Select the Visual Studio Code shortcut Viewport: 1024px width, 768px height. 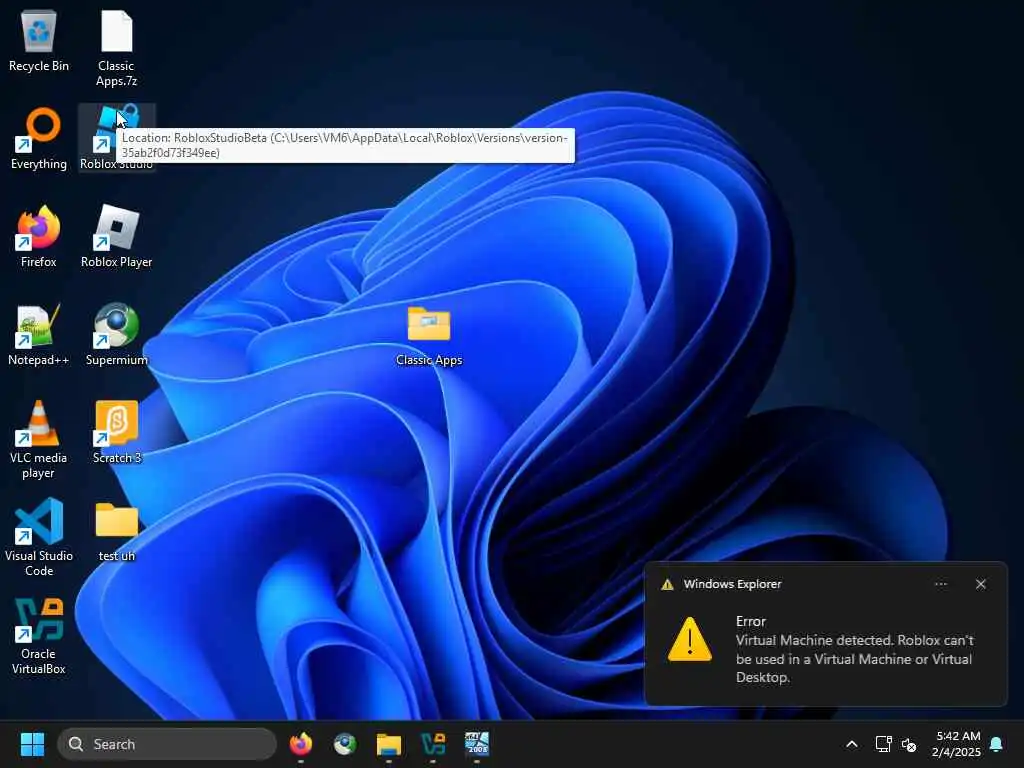click(x=39, y=537)
